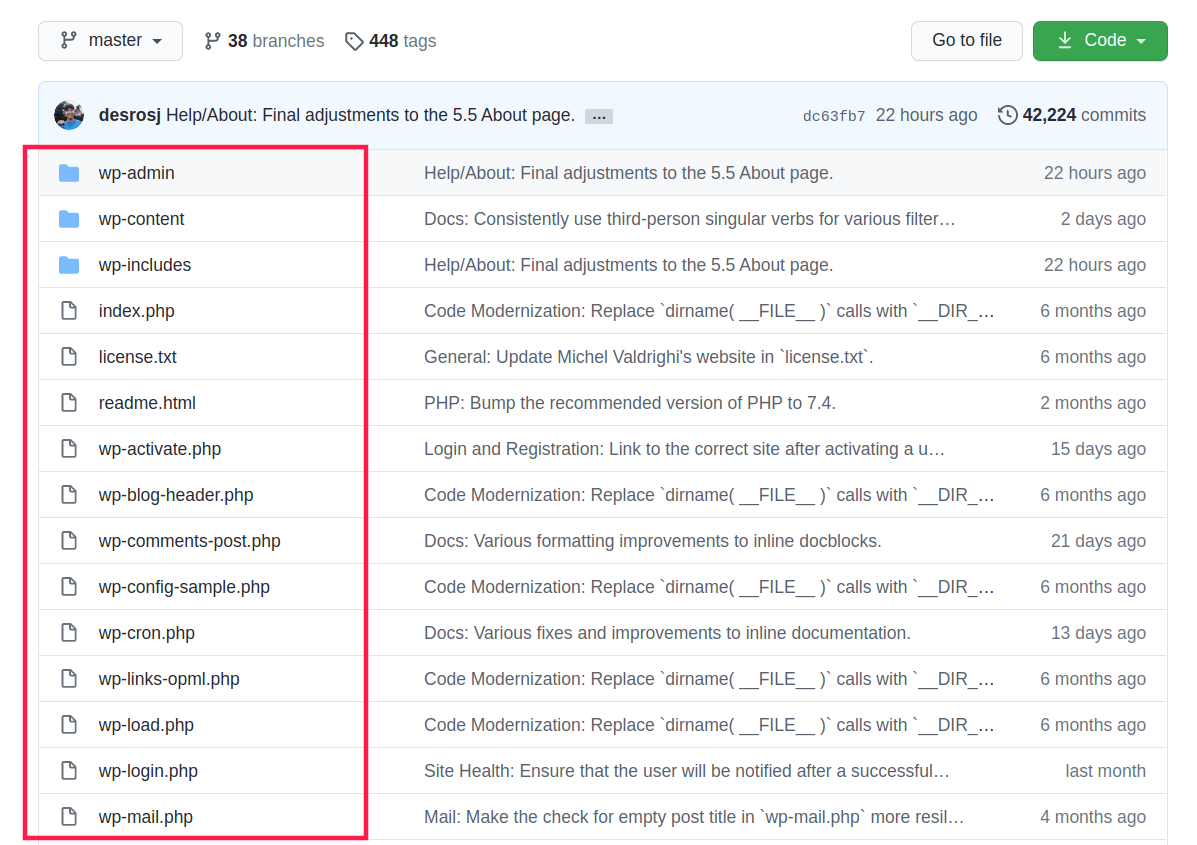Click the history clock icon
This screenshot has height=845, width=1197.
(1008, 115)
